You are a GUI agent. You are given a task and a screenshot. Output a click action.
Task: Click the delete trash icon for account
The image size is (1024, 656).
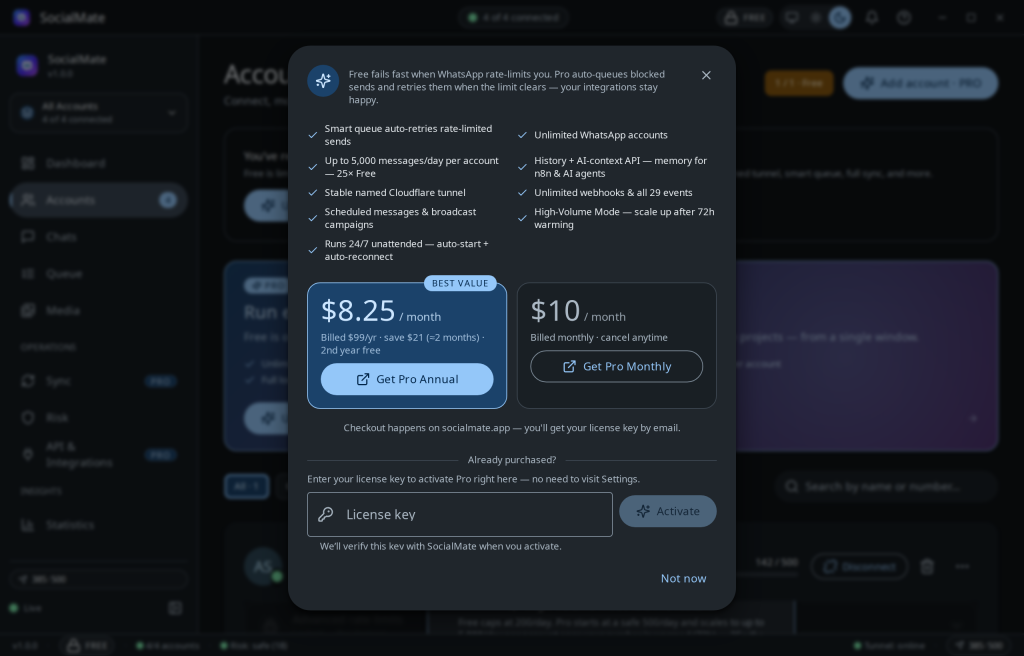click(x=927, y=566)
